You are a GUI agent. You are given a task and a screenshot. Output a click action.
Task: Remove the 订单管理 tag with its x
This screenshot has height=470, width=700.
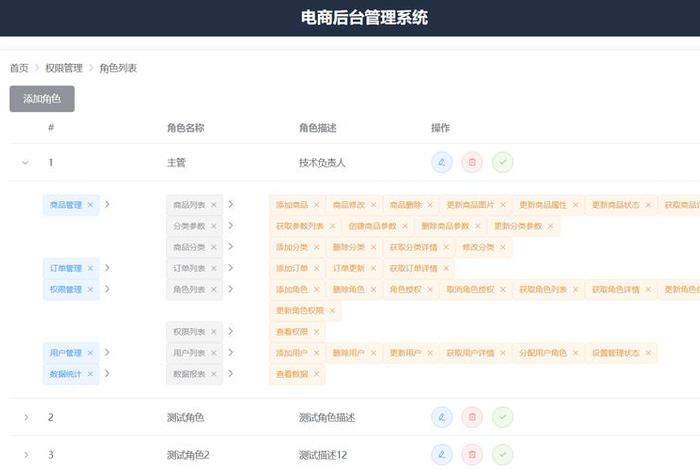point(90,268)
